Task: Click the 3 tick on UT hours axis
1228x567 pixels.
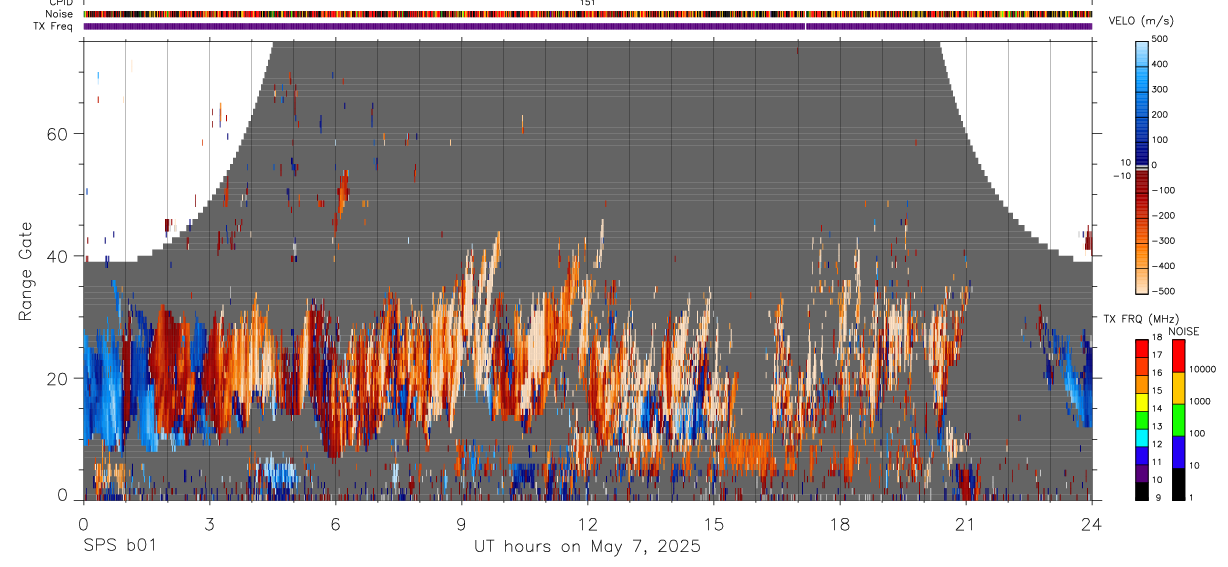Action: (x=209, y=523)
